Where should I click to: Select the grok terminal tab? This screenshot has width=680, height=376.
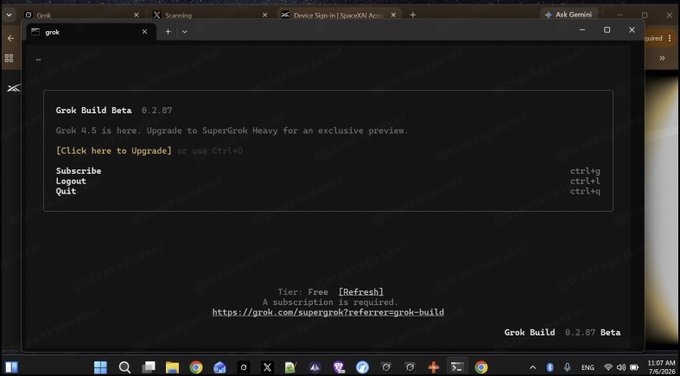pos(90,32)
